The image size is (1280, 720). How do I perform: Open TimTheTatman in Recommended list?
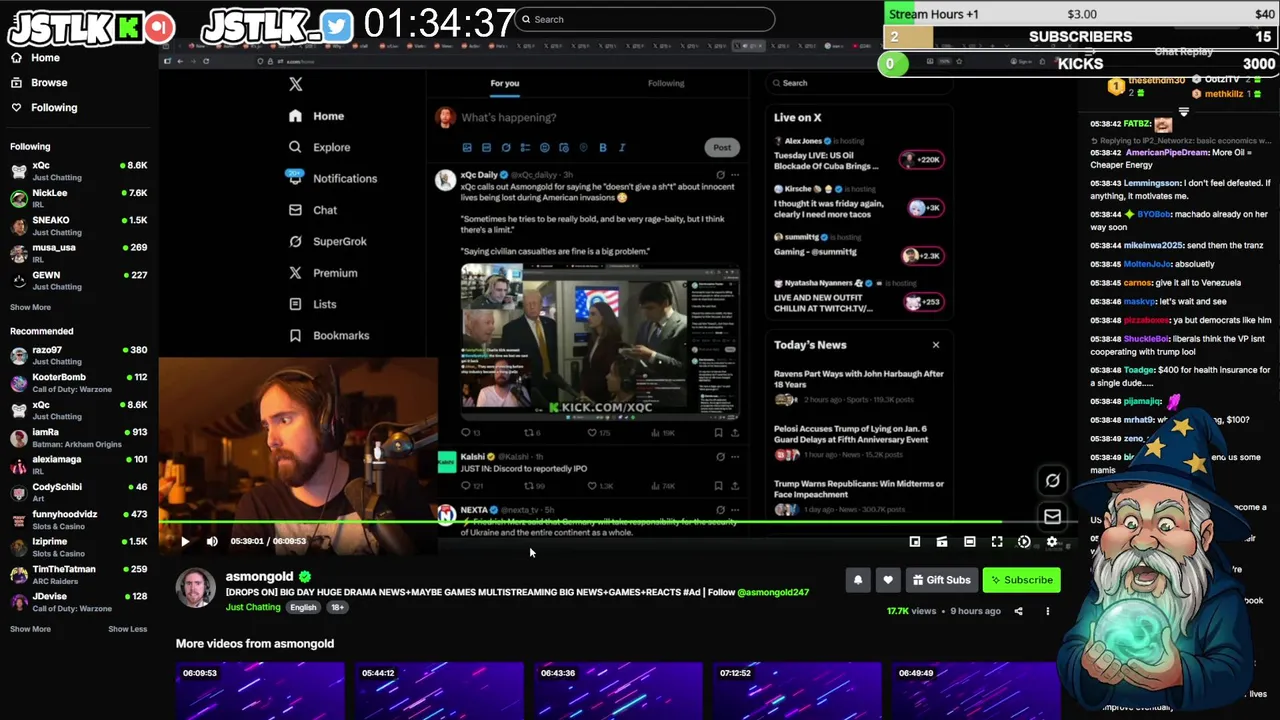click(x=78, y=574)
